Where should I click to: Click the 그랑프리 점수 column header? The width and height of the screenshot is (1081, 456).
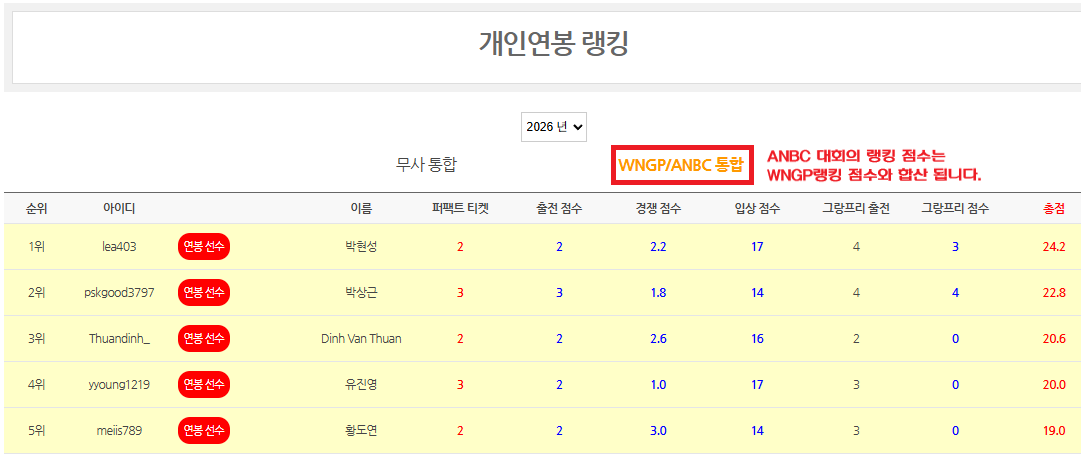click(955, 208)
